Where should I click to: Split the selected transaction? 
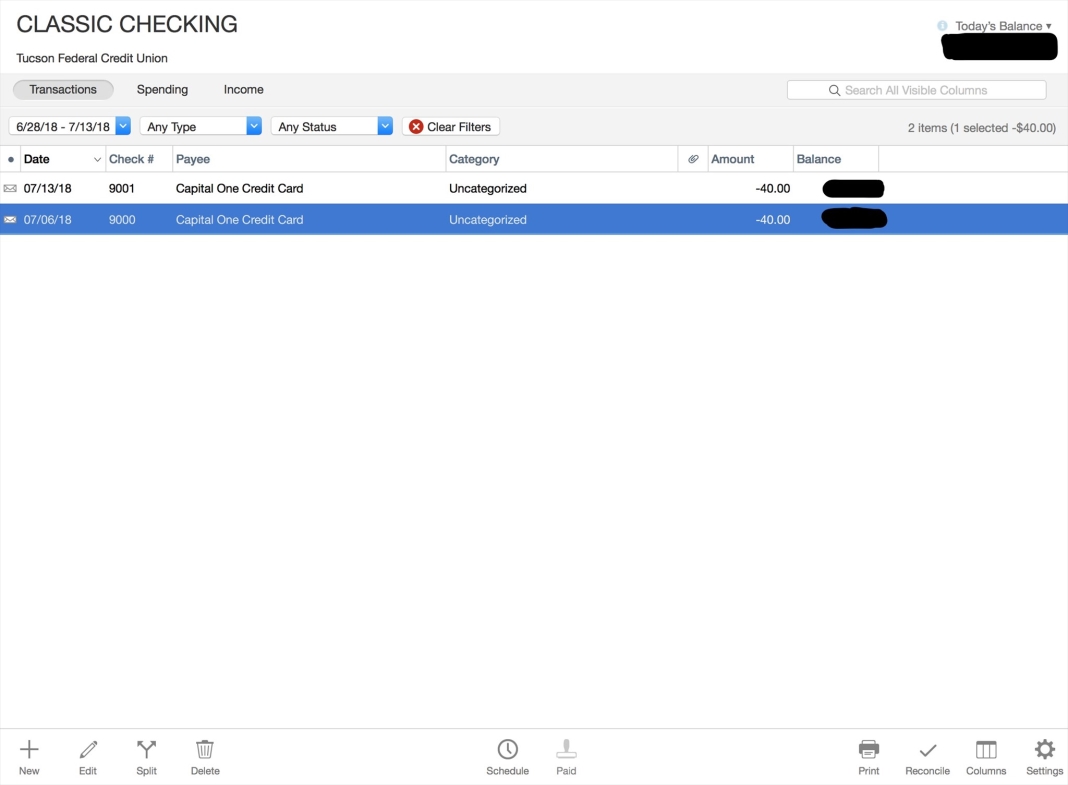(x=147, y=750)
